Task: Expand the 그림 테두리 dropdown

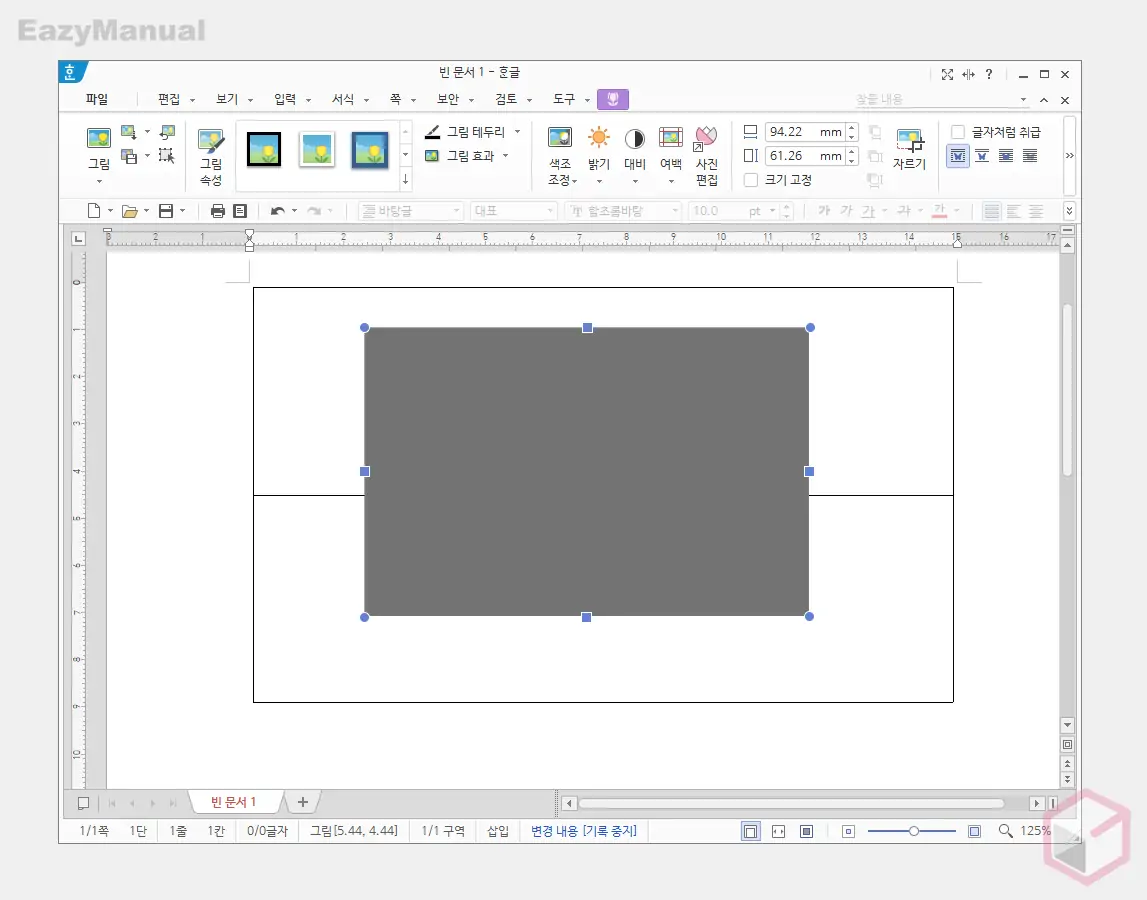Action: (x=517, y=131)
